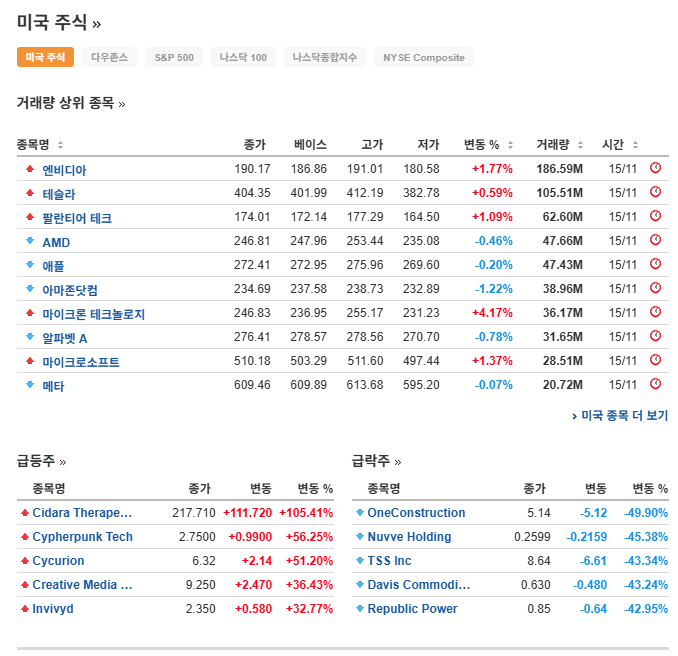The width and height of the screenshot is (678, 656).
Task: Switch to the S&P 500 tab
Action: pyautogui.click(x=174, y=57)
